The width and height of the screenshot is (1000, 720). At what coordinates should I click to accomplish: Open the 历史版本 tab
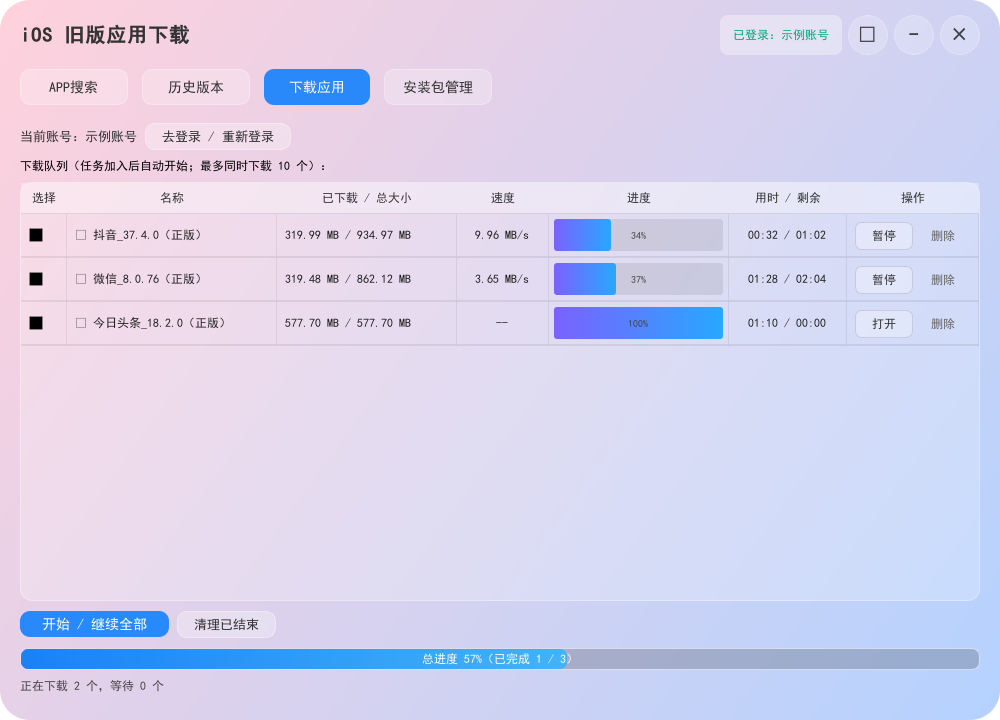pos(196,87)
